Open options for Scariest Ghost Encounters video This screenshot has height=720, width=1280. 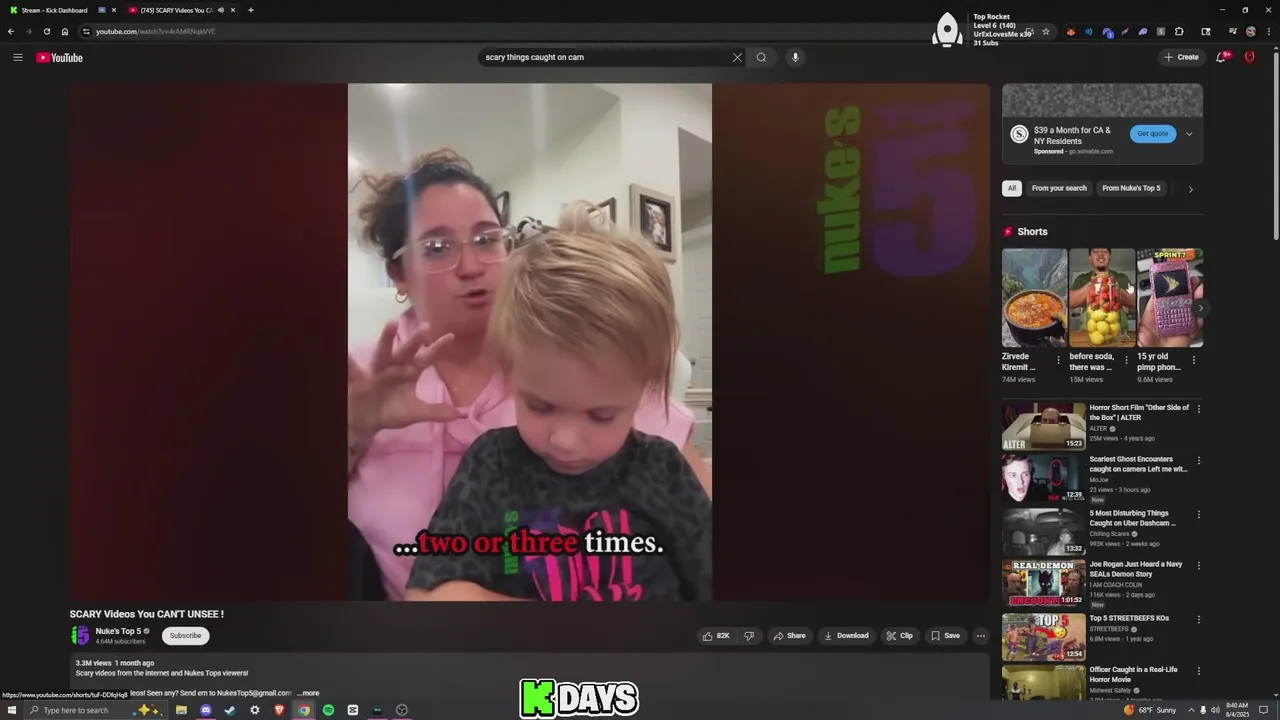[x=1198, y=461]
